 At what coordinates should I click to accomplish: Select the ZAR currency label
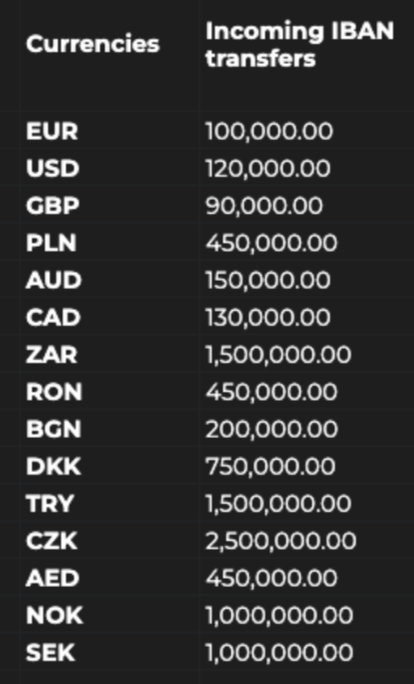click(x=51, y=355)
